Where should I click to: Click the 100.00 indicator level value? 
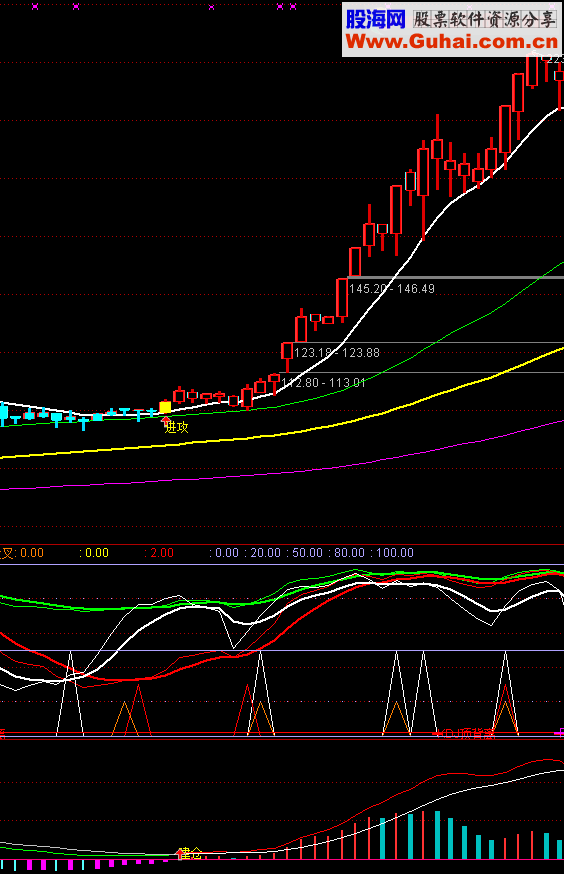pos(395,553)
